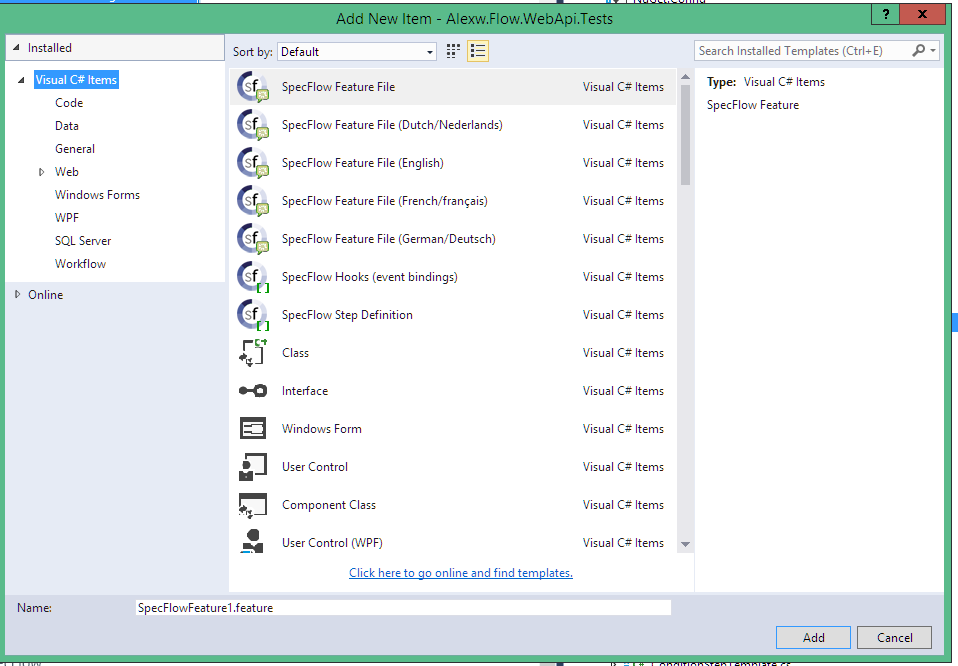Pick the Component Class template icon
This screenshot has width=958, height=666.
(x=253, y=505)
